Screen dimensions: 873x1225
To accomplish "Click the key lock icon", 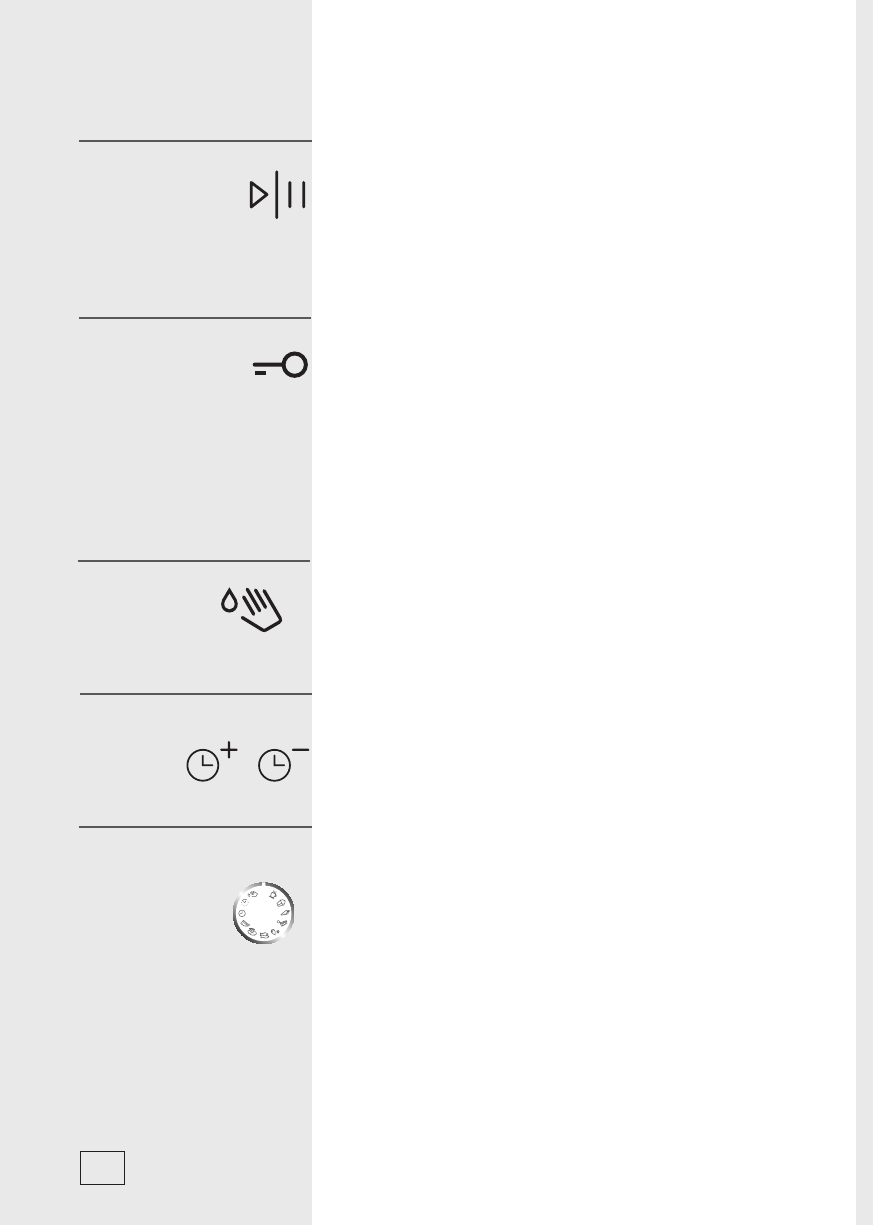I will pos(281,367).
